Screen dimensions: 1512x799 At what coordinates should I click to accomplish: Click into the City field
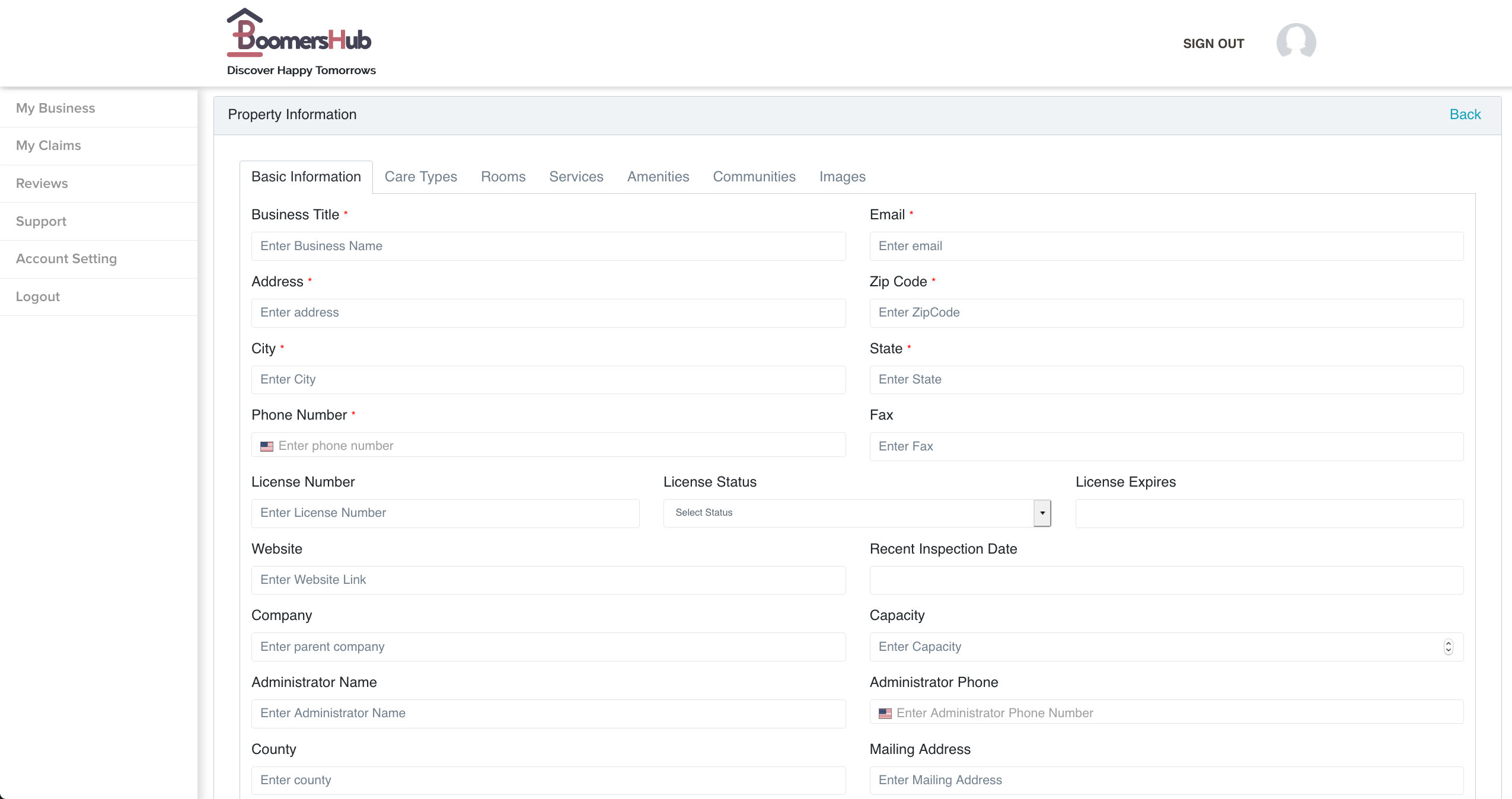coord(548,380)
